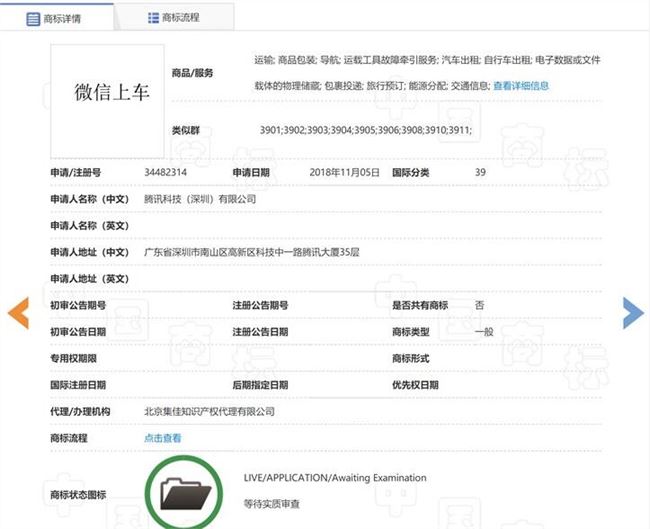Screen dimensions: 650x529
Task: Select the 申请人名称（英文） label
Action: pos(90,226)
